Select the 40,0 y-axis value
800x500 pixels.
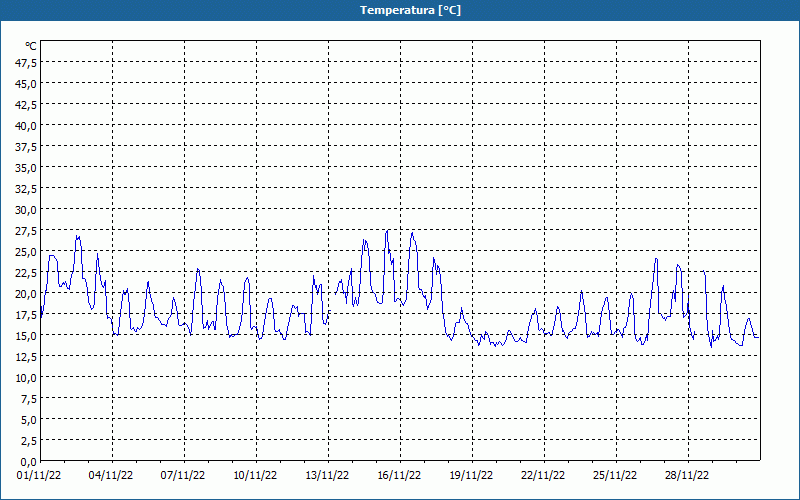pyautogui.click(x=26, y=126)
